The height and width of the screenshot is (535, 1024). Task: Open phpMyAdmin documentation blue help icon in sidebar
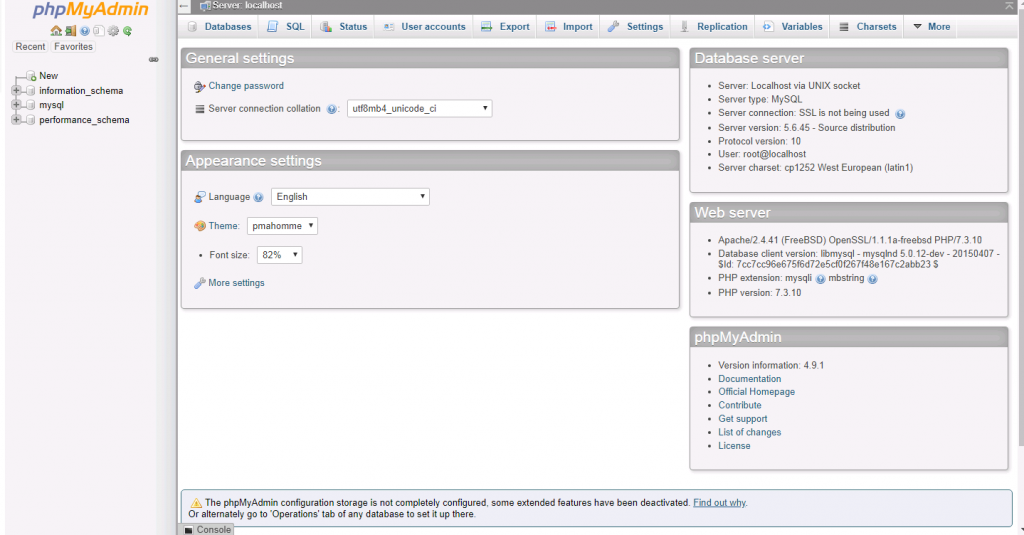[85, 31]
